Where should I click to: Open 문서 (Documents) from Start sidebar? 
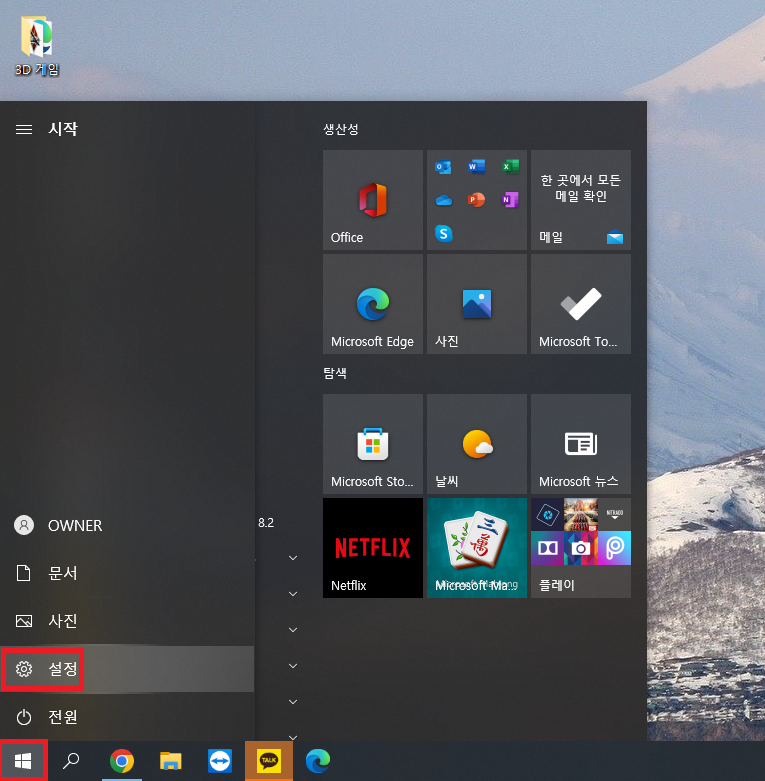tap(127, 573)
